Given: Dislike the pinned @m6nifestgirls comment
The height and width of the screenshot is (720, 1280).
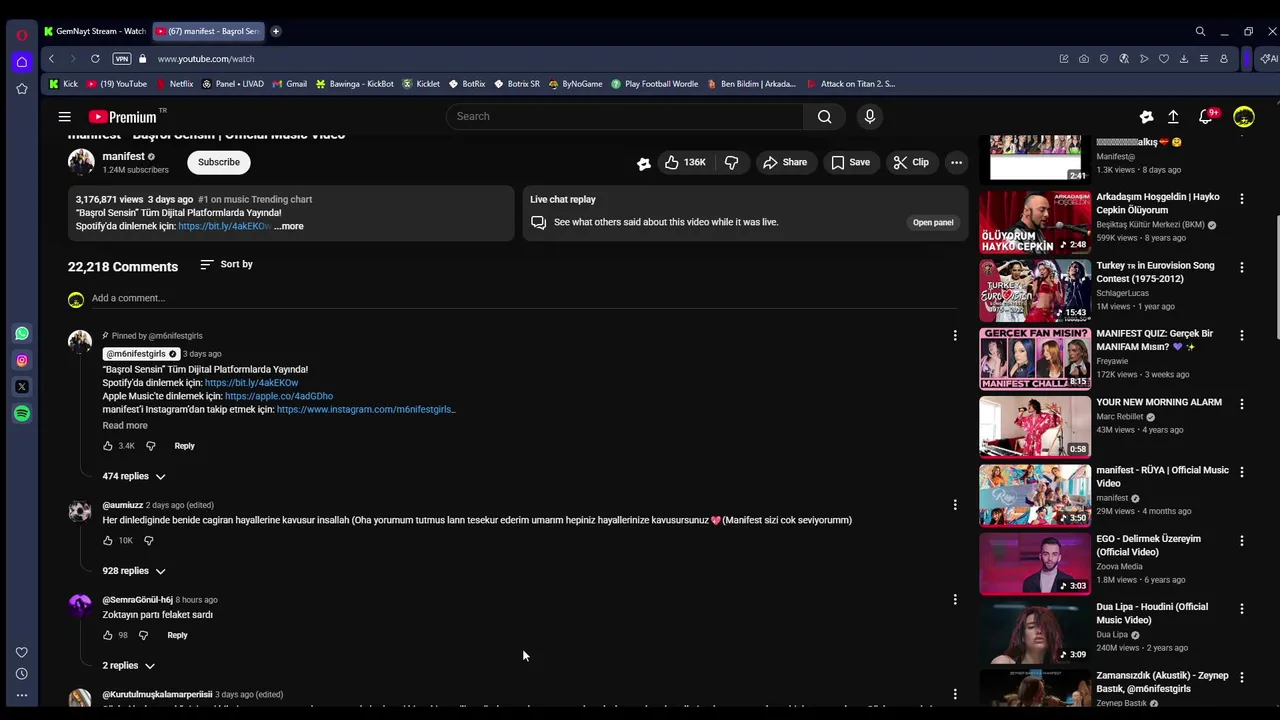Looking at the screenshot, I should point(151,446).
